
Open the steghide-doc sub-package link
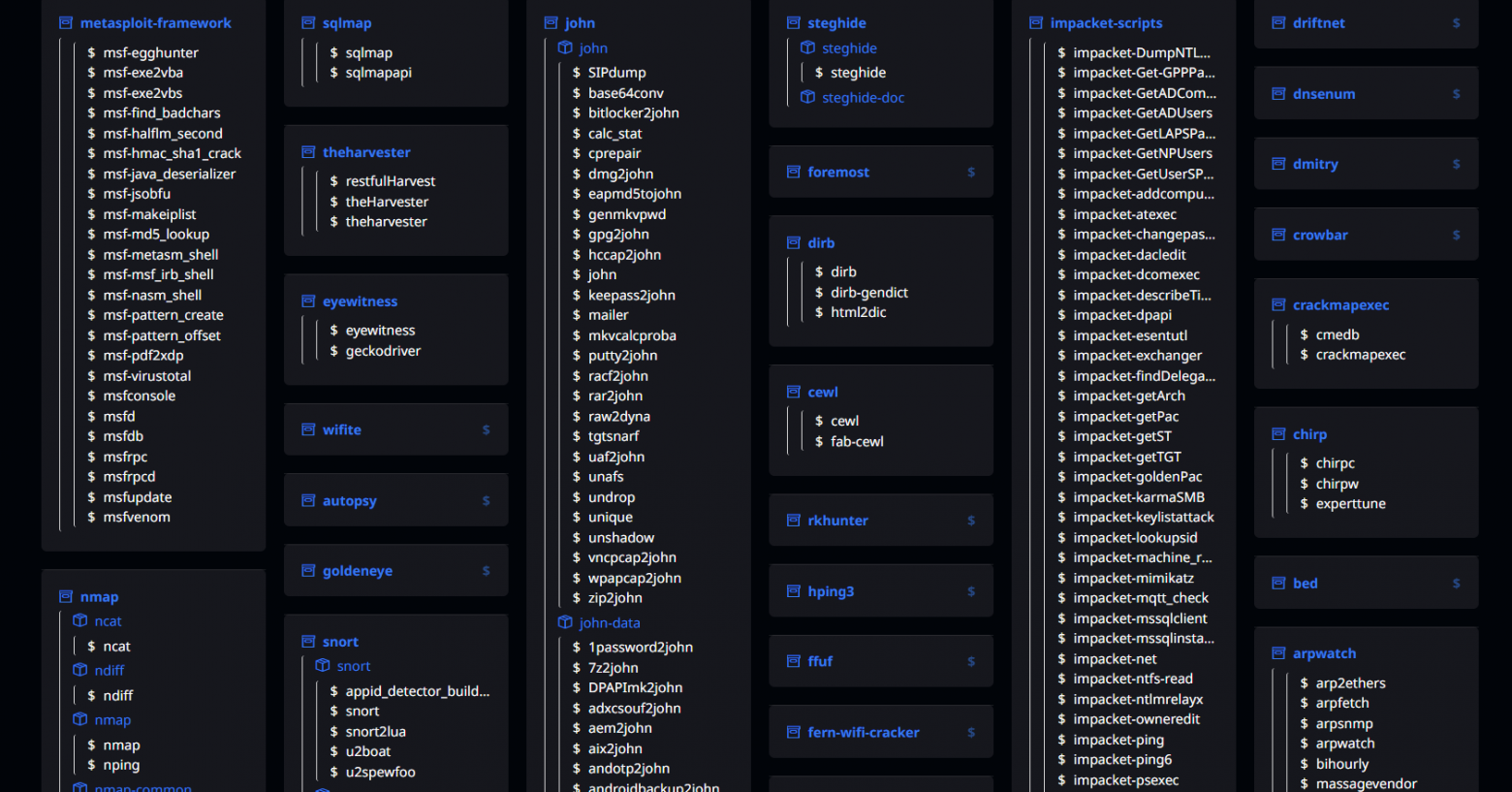coord(863,97)
